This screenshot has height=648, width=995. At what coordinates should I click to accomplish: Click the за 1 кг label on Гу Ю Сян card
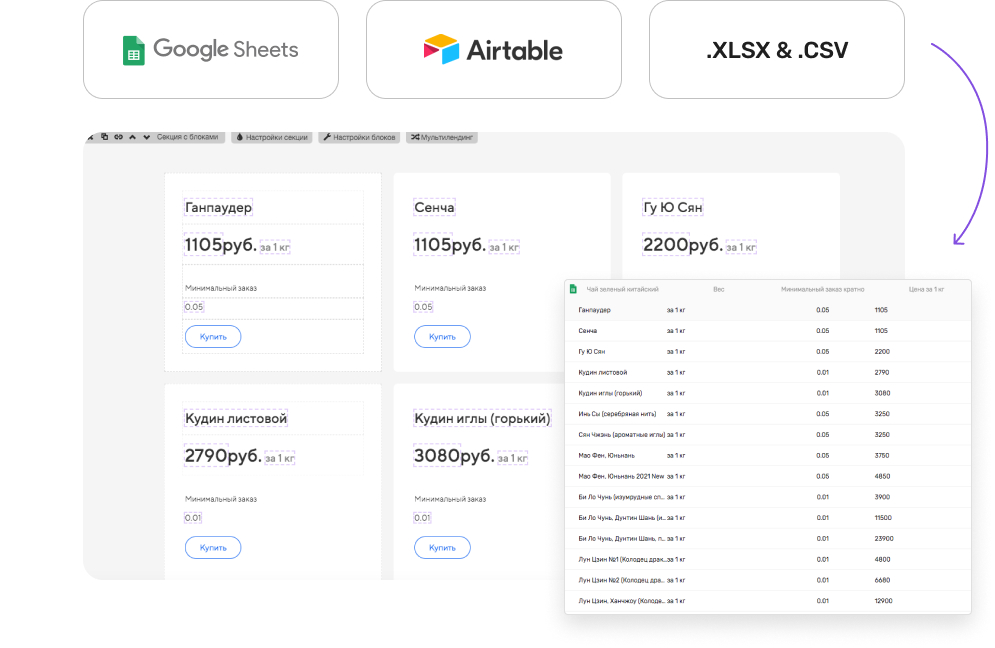741,247
